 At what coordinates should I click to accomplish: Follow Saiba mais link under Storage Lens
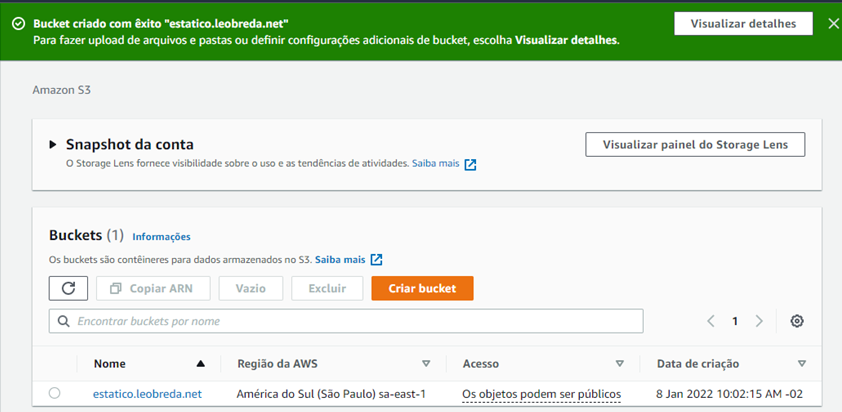click(435, 164)
